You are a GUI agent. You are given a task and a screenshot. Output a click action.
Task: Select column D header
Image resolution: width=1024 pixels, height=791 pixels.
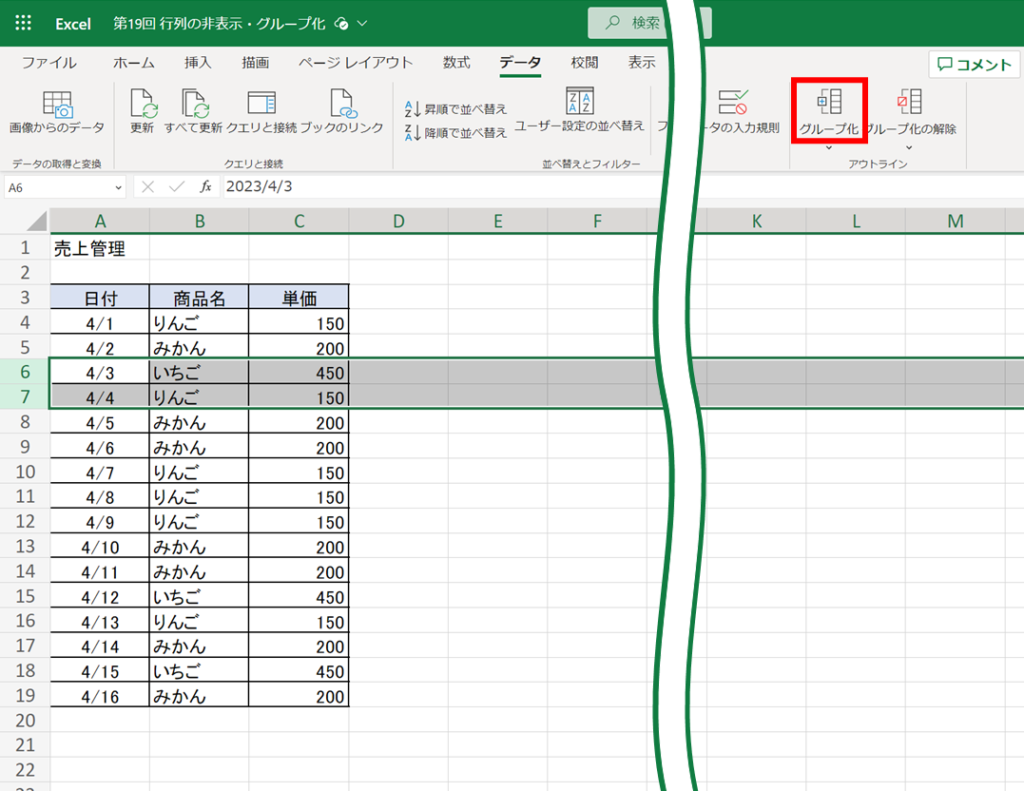tap(398, 221)
